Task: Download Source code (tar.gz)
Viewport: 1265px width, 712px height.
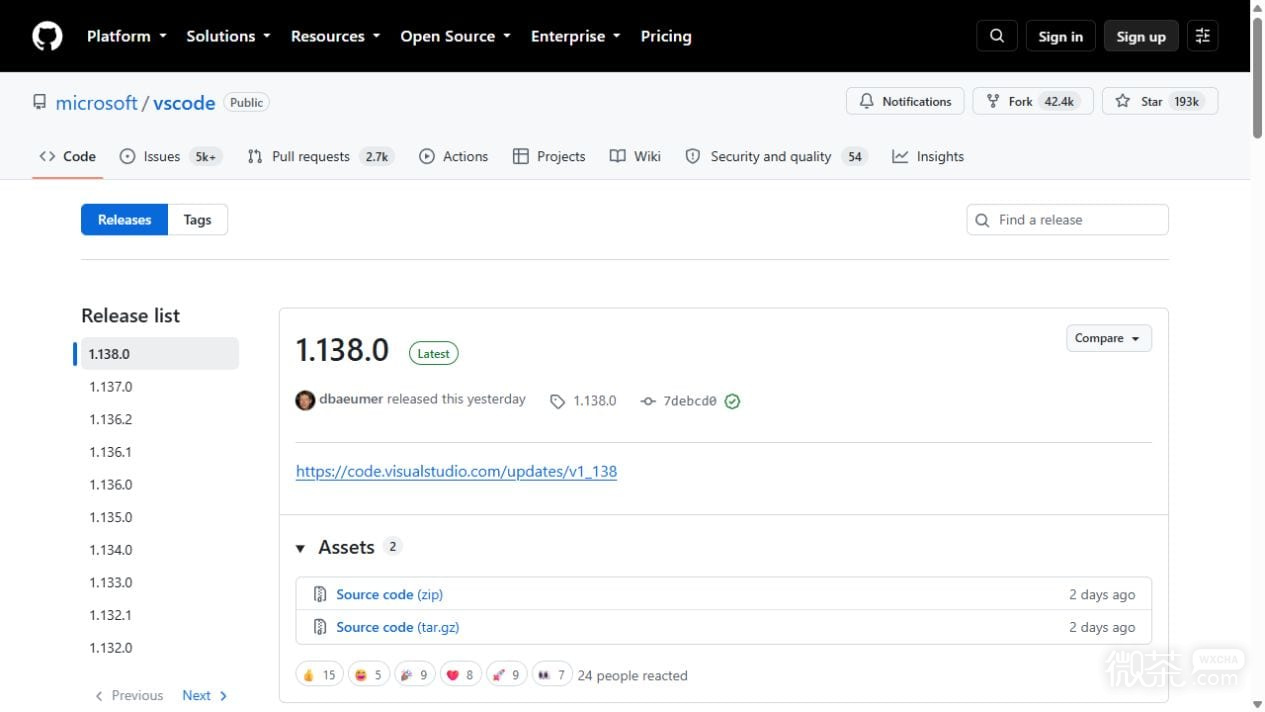Action: click(x=397, y=627)
